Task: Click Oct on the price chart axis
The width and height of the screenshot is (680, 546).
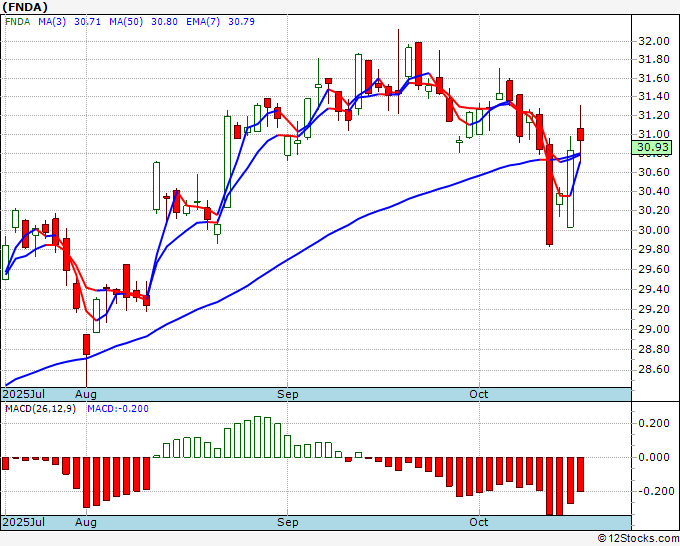Action: pyautogui.click(x=478, y=394)
